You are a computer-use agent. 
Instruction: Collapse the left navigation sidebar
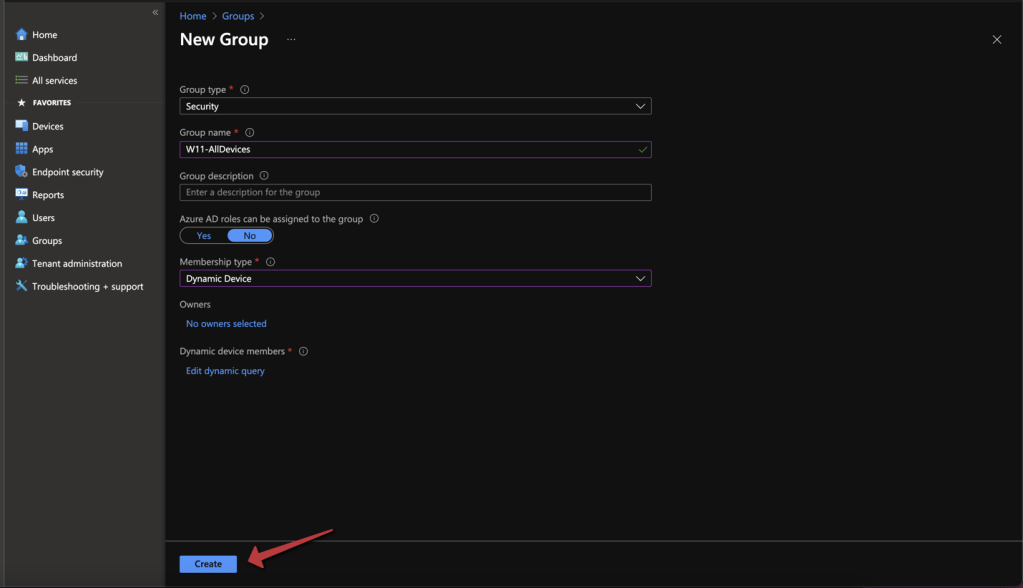[155, 12]
